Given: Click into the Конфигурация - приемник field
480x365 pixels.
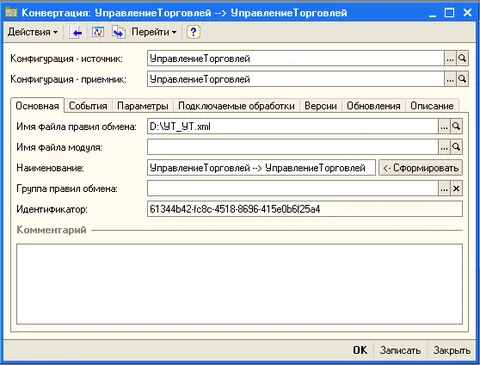Looking at the screenshot, I should coord(296,79).
